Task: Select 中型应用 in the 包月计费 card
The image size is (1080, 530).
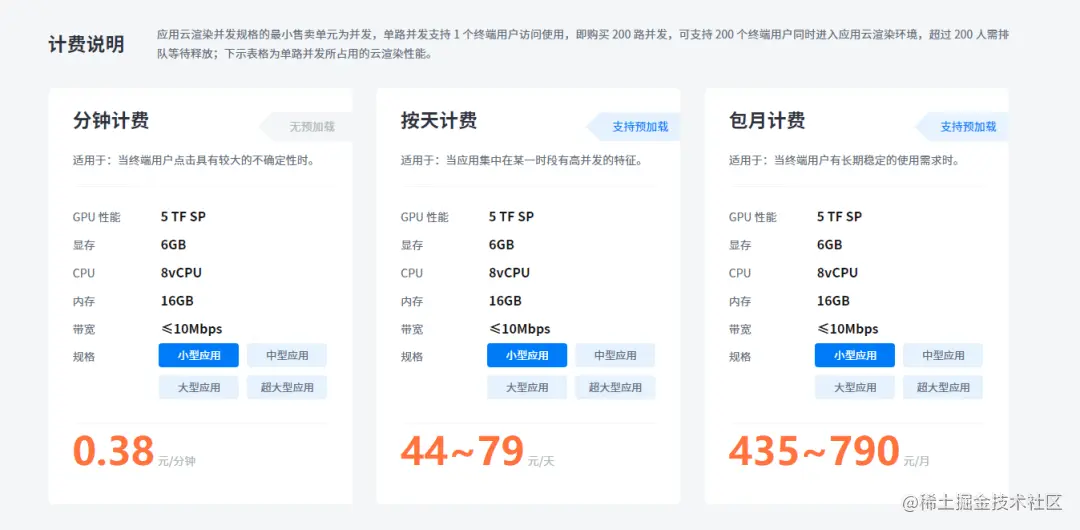Action: (x=943, y=356)
